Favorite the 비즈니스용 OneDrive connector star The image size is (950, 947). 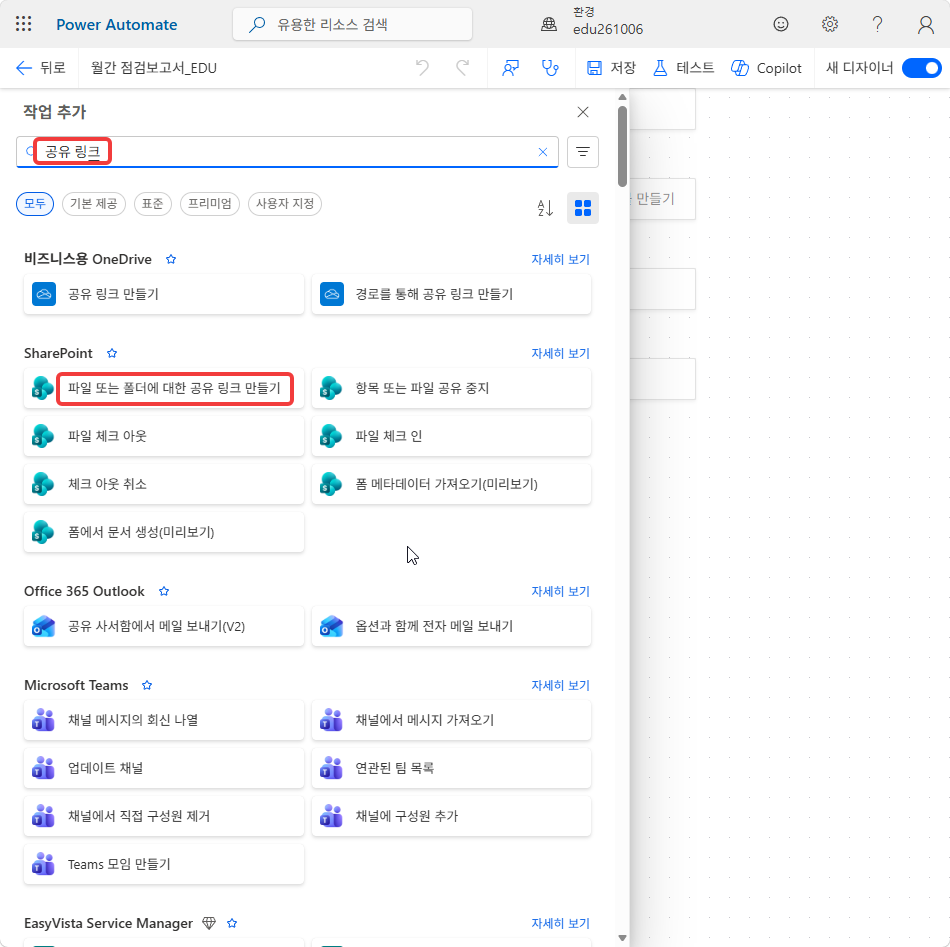171,259
